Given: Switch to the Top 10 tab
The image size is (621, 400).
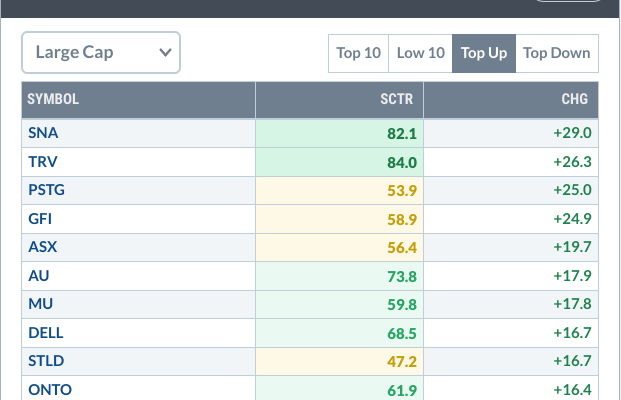Looking at the screenshot, I should tap(358, 53).
